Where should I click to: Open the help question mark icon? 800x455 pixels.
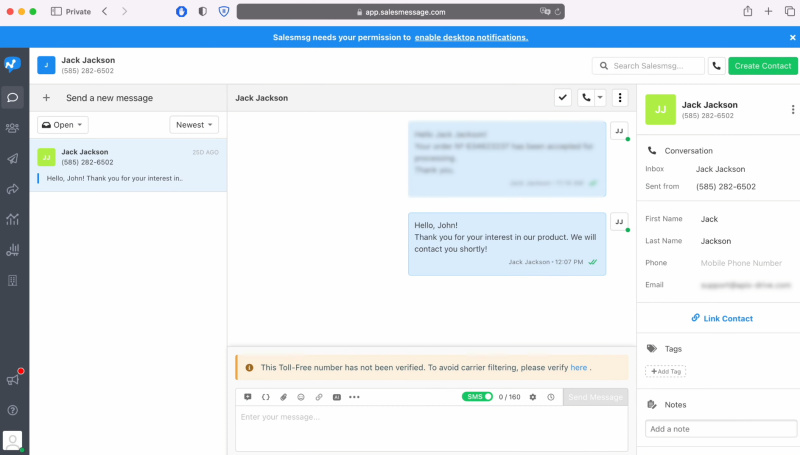tap(13, 410)
